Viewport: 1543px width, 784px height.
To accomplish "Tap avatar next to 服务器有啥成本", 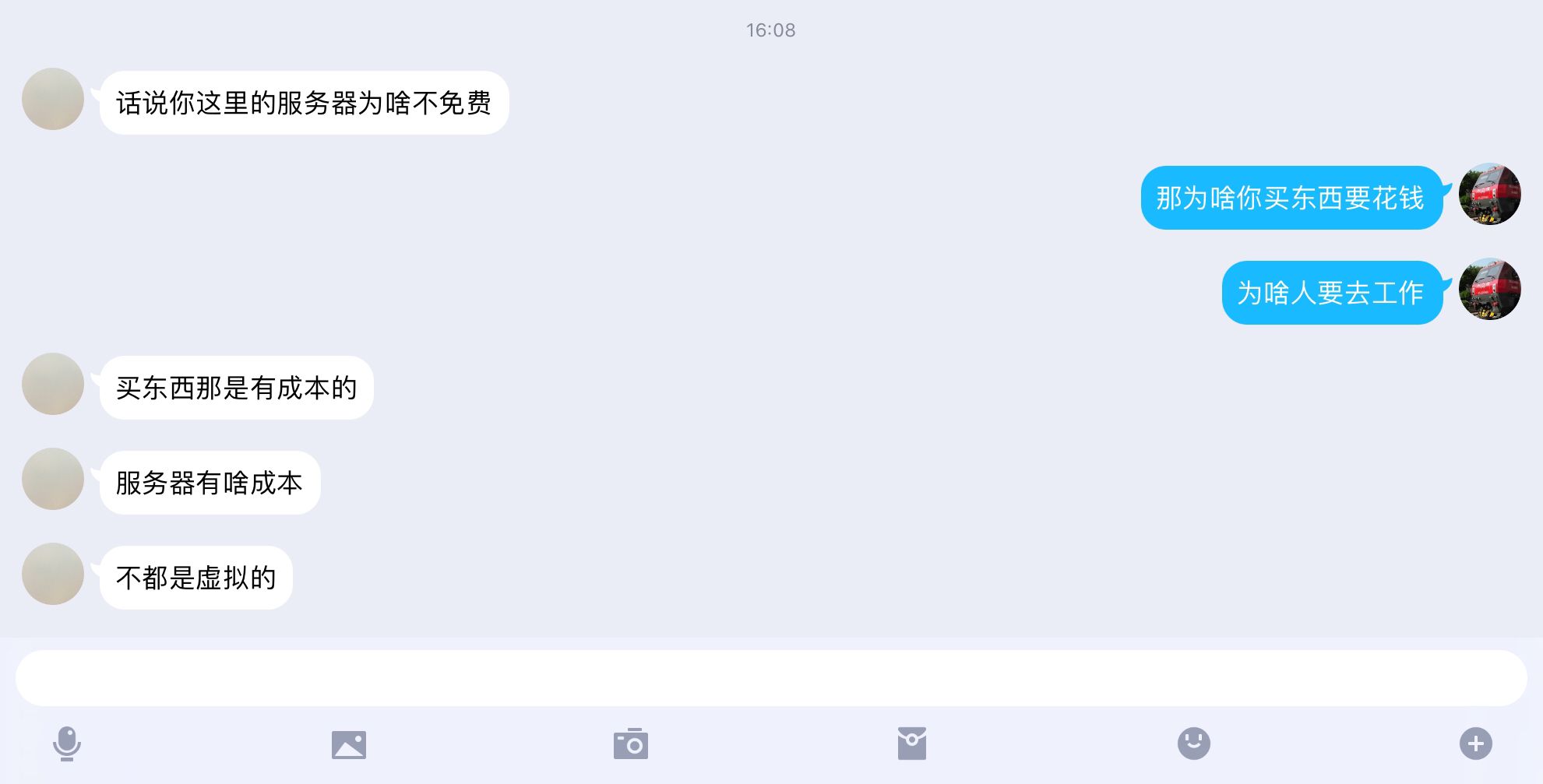I will (53, 479).
